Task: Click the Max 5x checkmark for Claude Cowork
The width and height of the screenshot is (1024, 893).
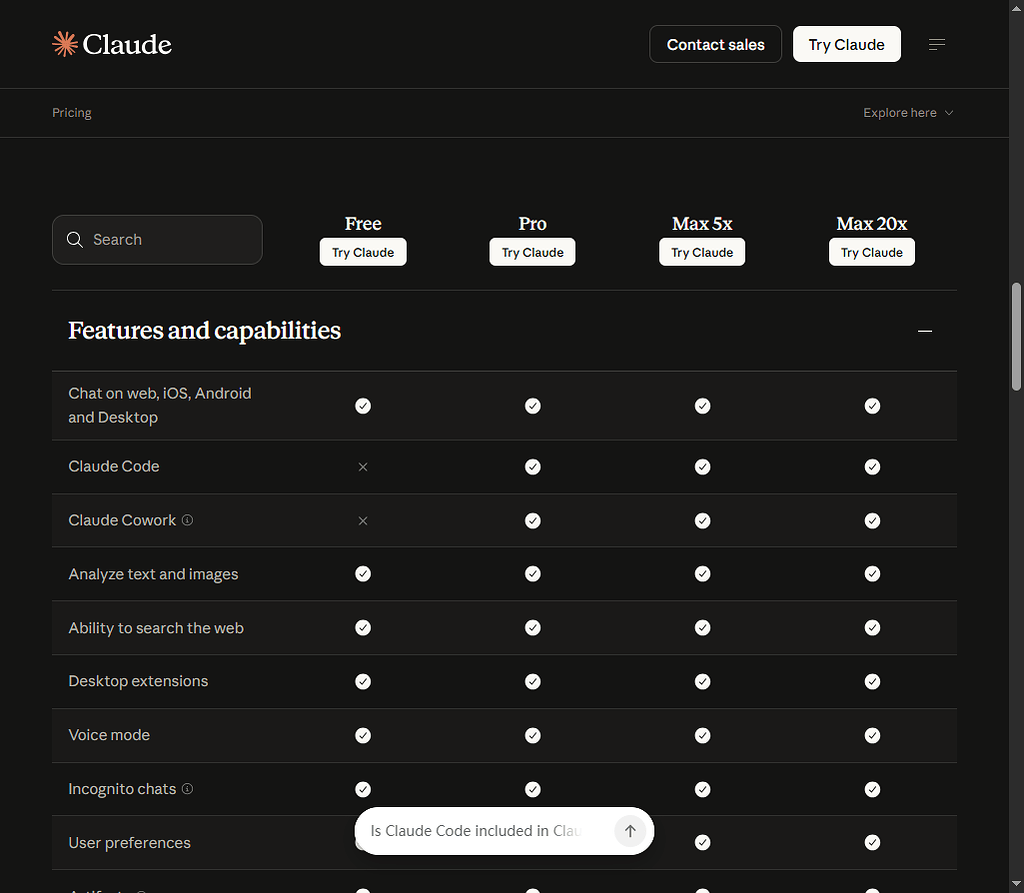Action: tap(703, 521)
